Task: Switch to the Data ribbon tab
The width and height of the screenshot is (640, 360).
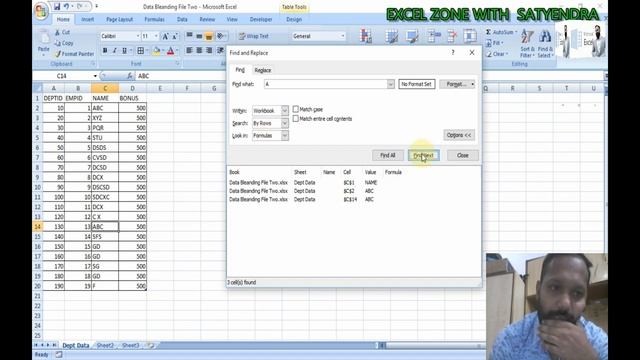Action: (x=182, y=19)
